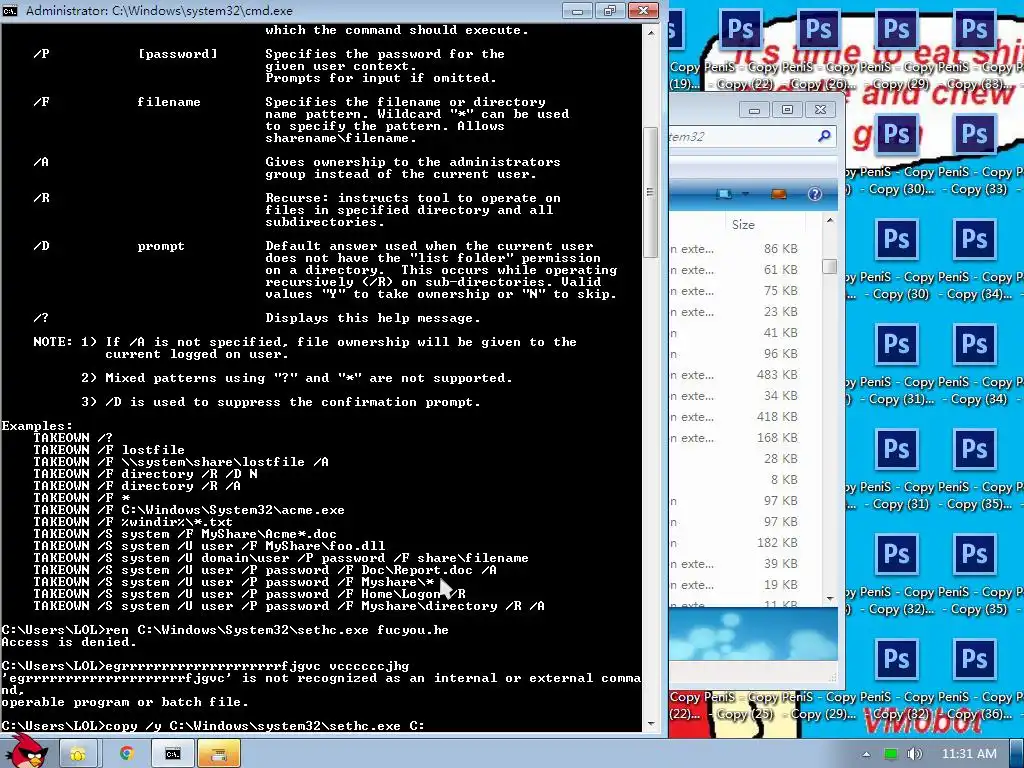
Task: Sort by the Size column header
Action: [x=743, y=225]
